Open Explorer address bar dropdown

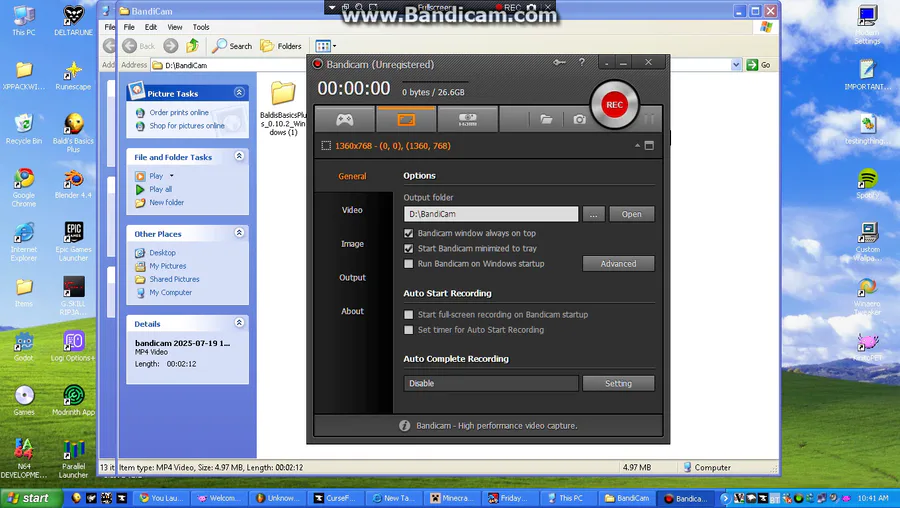tap(736, 65)
